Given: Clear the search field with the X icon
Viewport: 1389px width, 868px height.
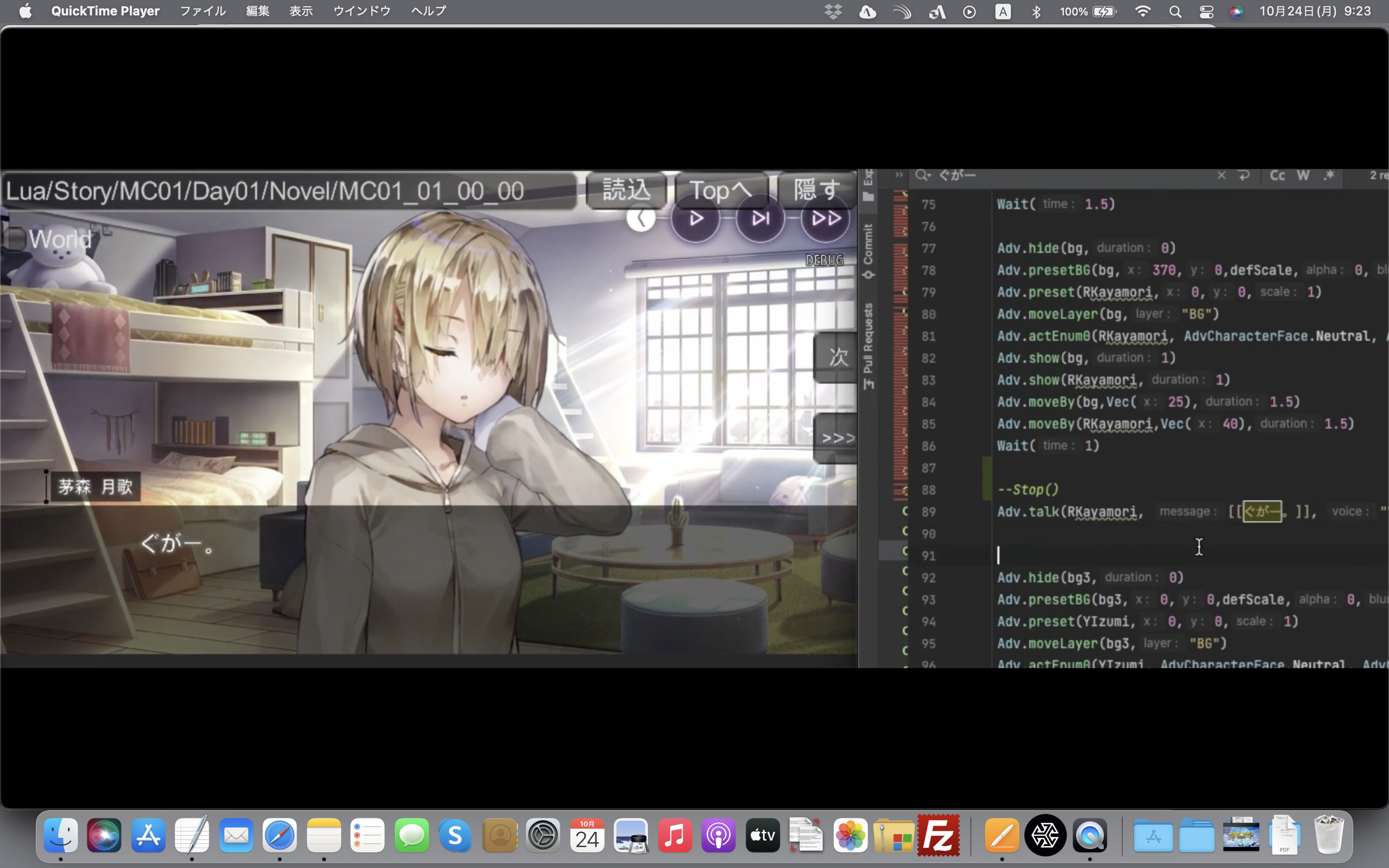Looking at the screenshot, I should point(1221,176).
